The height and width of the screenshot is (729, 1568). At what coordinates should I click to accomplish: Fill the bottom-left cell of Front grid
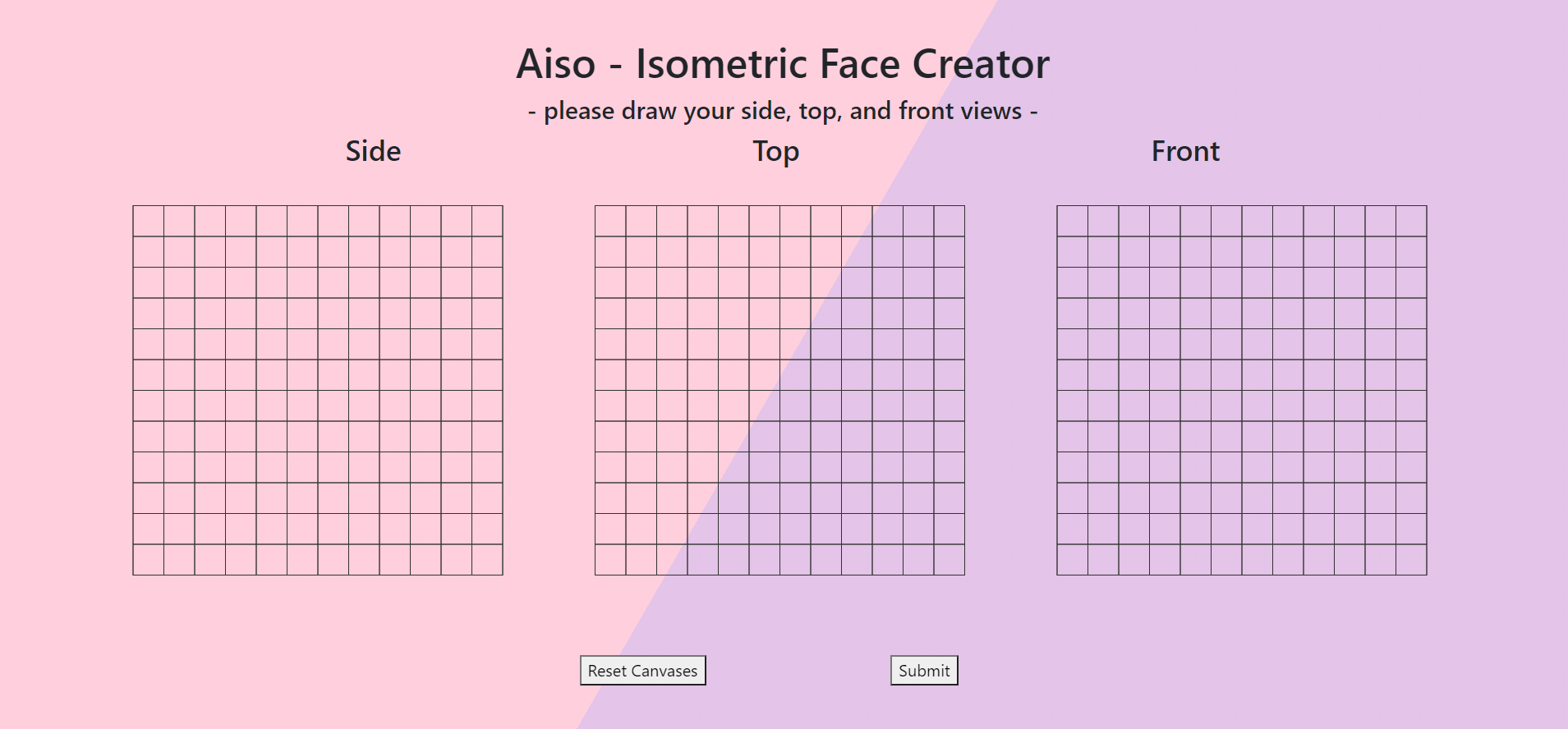pyautogui.click(x=1073, y=560)
